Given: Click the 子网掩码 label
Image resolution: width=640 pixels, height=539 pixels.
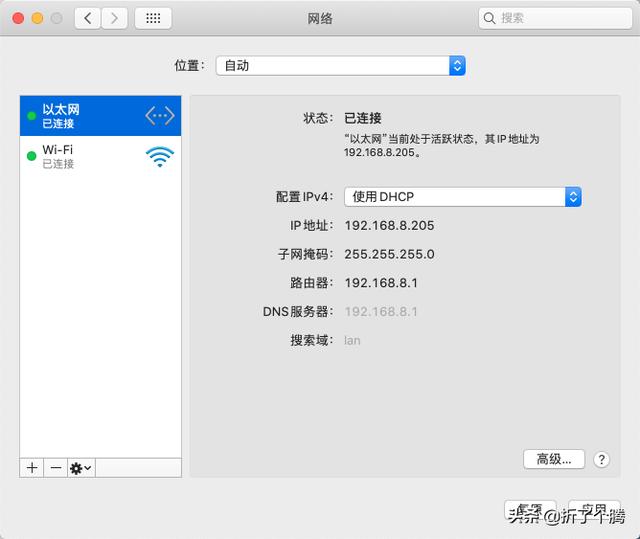Looking at the screenshot, I should tap(305, 254).
